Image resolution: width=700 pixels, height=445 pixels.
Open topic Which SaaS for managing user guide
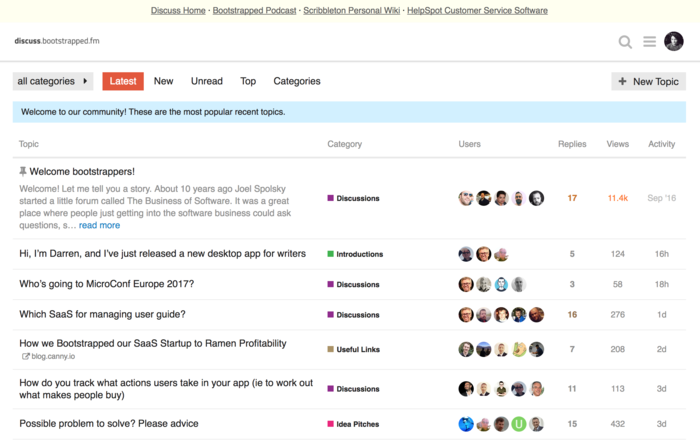[x=102, y=314]
